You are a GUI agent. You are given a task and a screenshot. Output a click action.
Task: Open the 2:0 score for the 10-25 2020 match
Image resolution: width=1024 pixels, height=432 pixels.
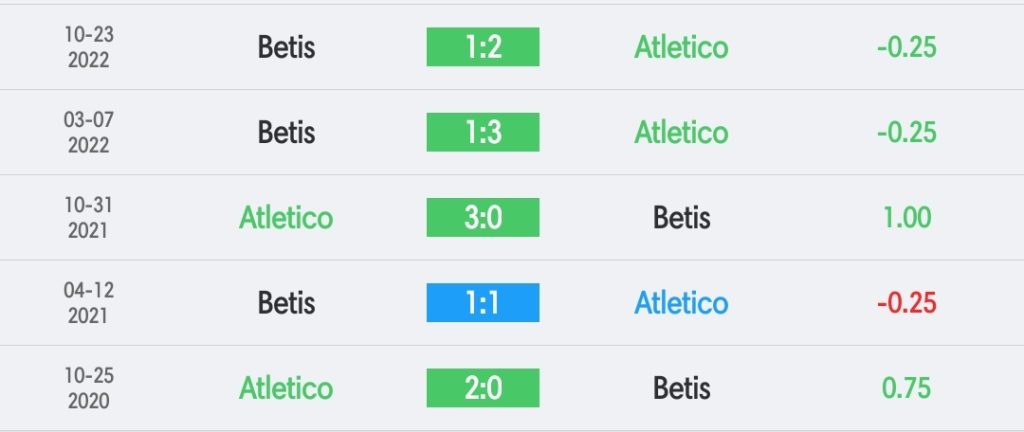pyautogui.click(x=483, y=388)
